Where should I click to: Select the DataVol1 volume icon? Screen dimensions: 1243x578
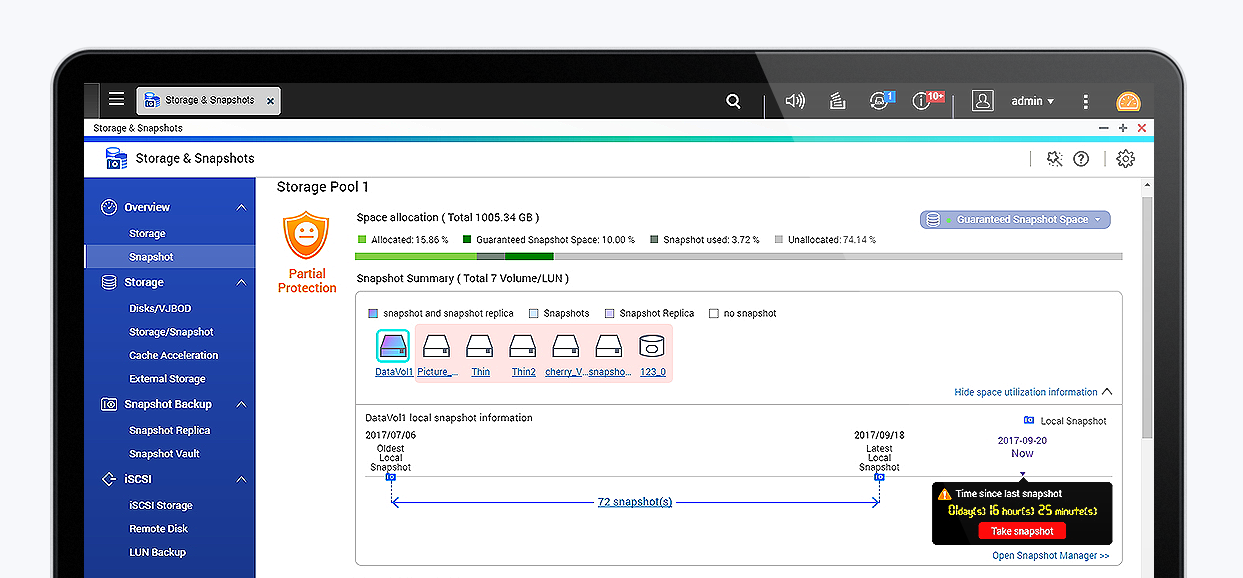point(393,346)
